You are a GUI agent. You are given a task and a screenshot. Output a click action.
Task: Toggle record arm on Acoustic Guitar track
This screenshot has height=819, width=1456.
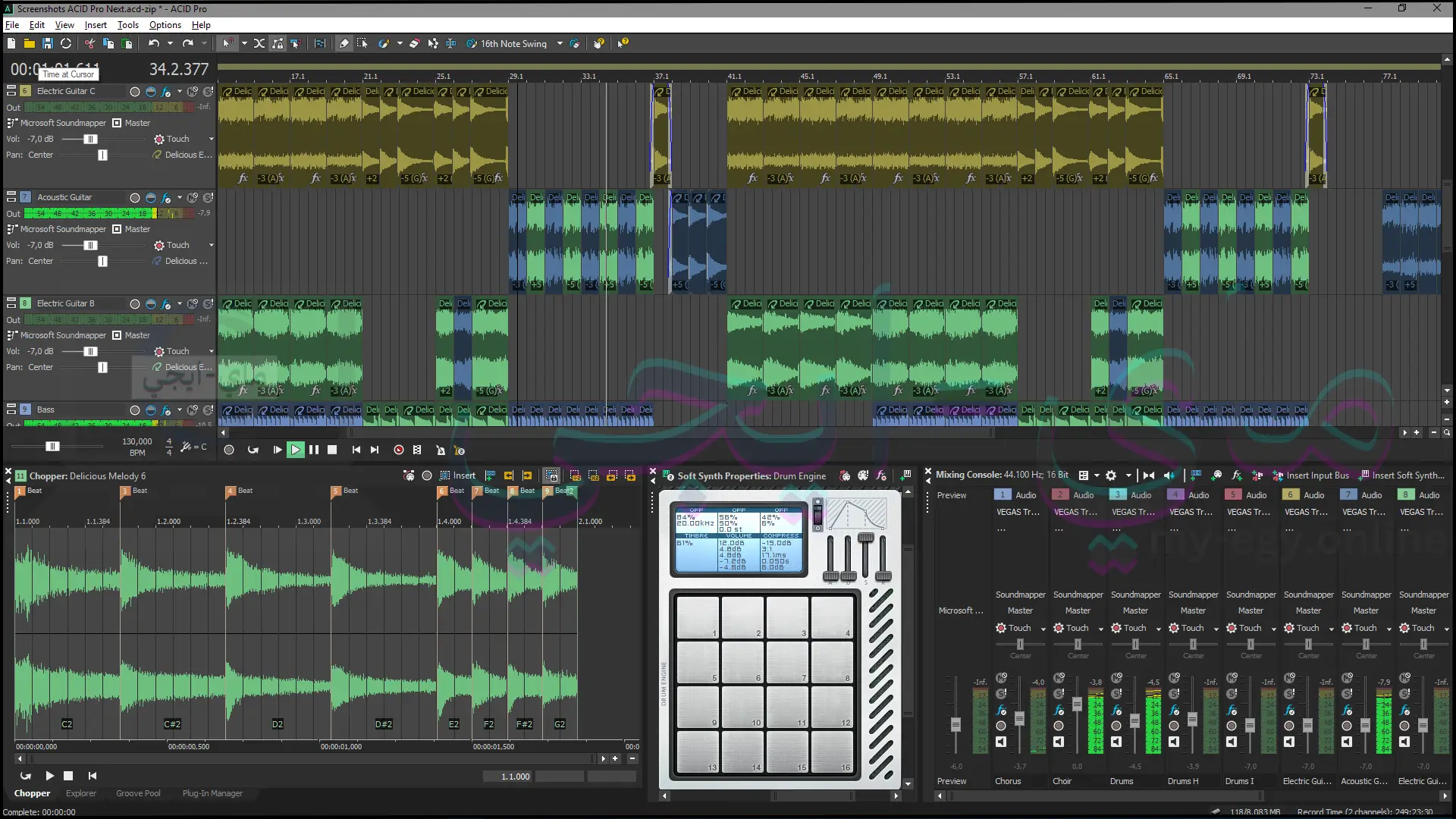[134, 197]
